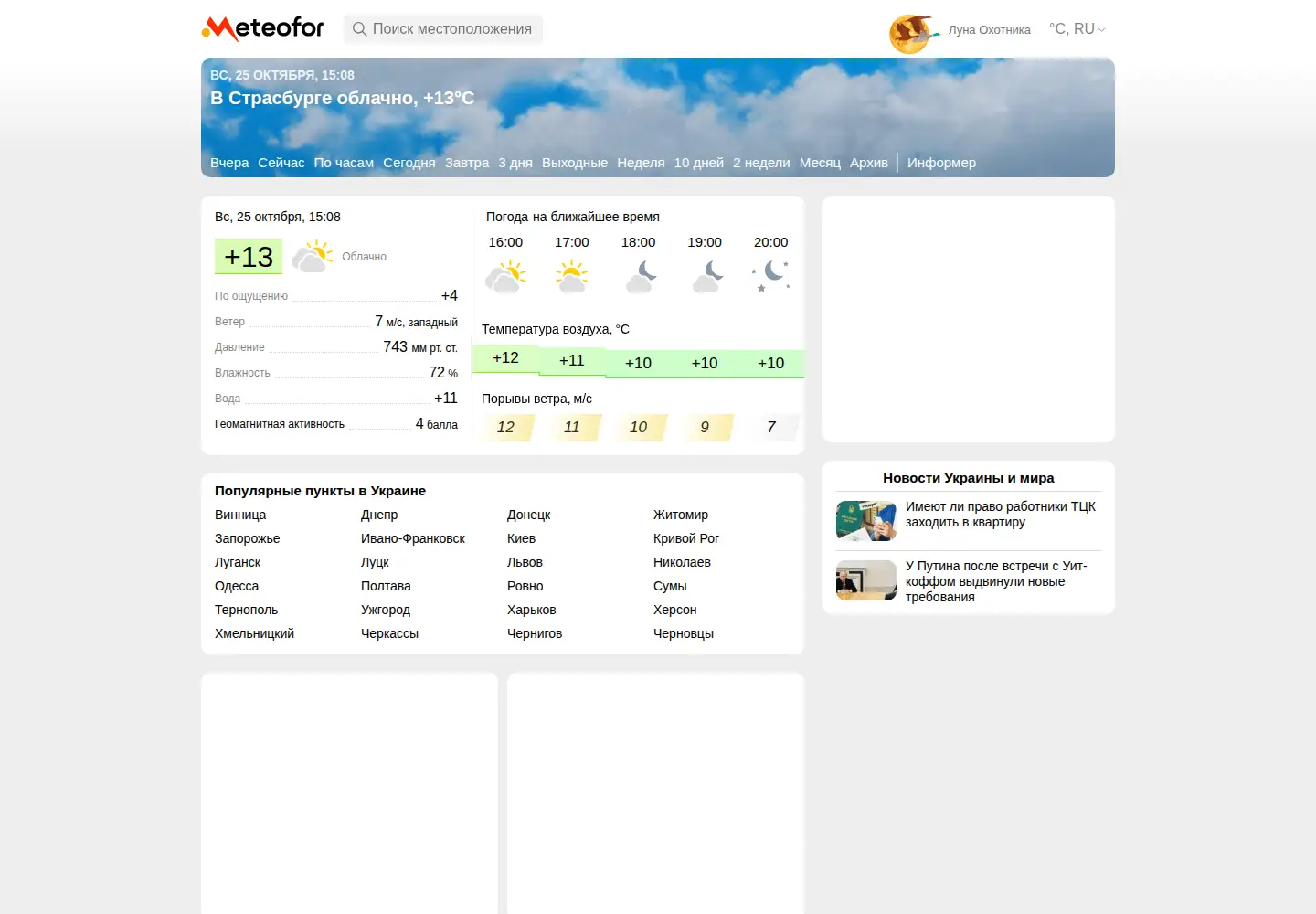Image resolution: width=1316 pixels, height=914 pixels.
Task: Open the ТЦК news article thumbnail
Action: coord(866,521)
